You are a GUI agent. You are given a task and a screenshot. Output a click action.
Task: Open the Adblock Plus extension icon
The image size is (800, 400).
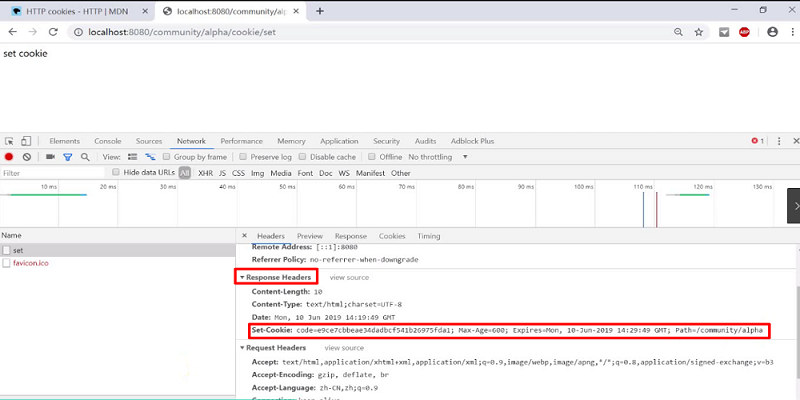click(x=744, y=32)
